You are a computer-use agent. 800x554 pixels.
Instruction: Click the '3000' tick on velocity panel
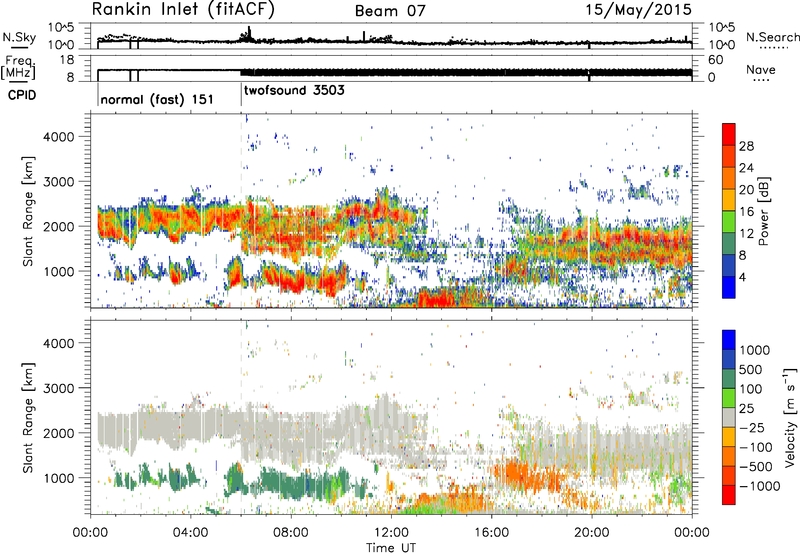coord(58,388)
